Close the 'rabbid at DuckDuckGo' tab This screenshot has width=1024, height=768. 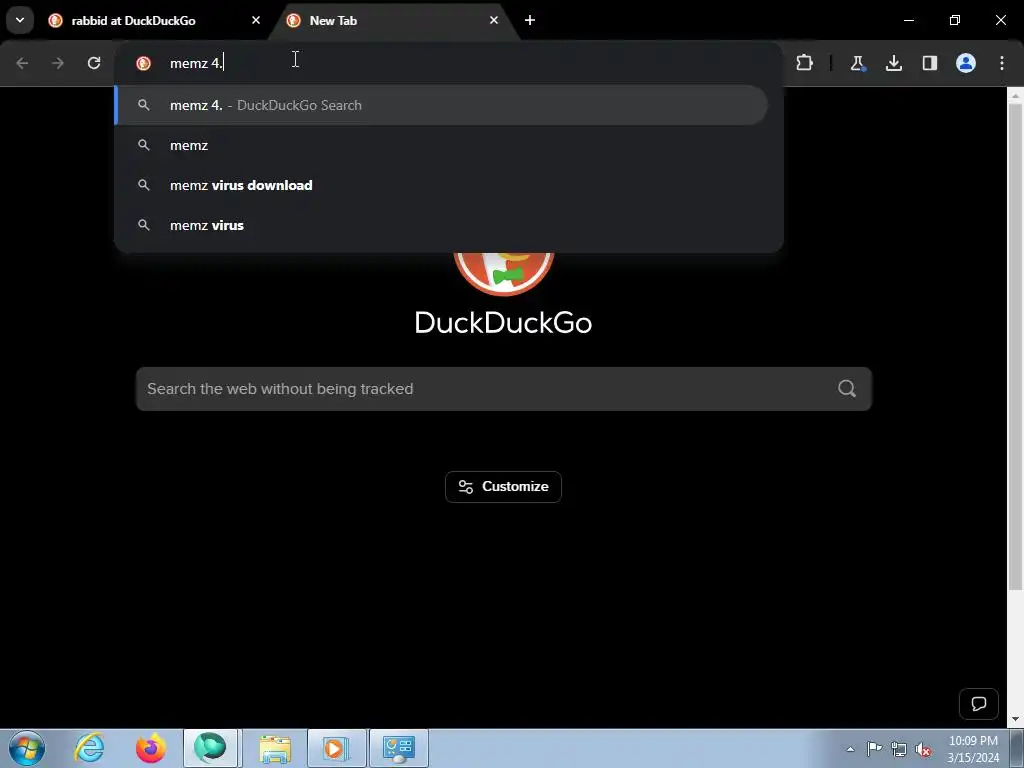(x=256, y=20)
